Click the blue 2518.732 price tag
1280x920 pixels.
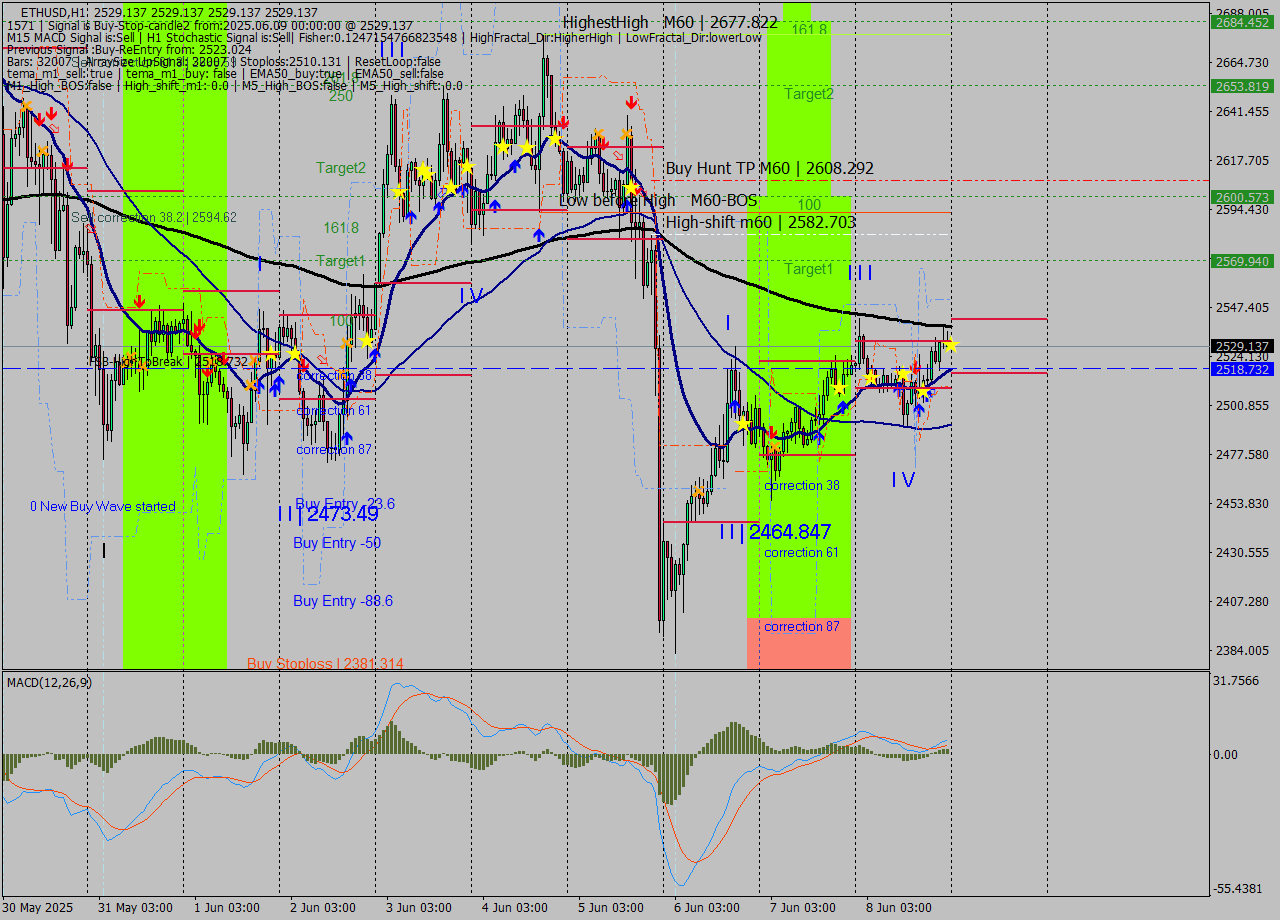1243,369
